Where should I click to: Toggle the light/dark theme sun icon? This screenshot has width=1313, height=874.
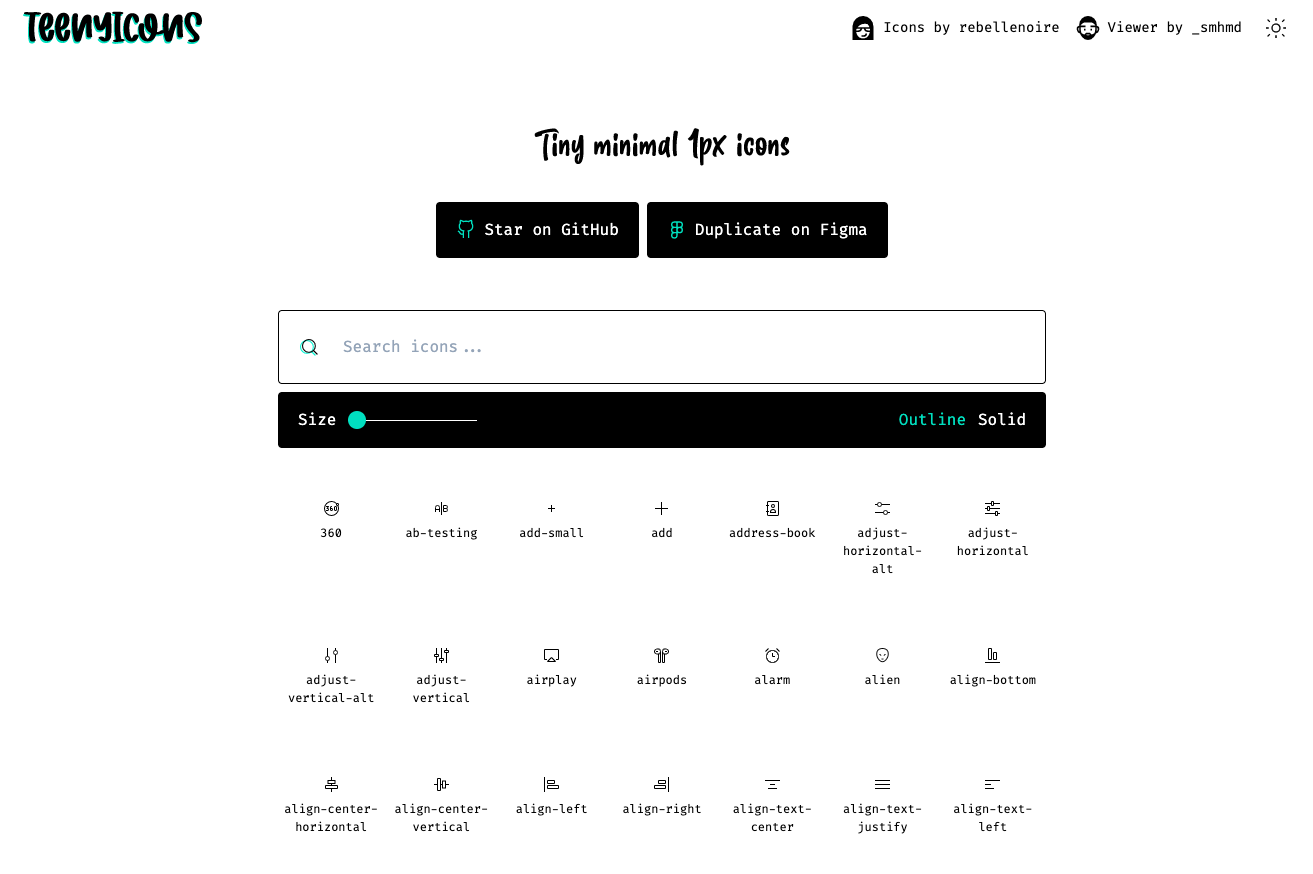click(1275, 28)
